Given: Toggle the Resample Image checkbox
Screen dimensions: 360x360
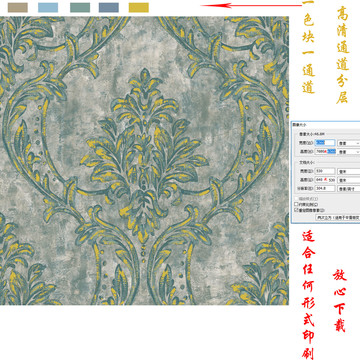Looking at the screenshot, I should click(296, 210).
